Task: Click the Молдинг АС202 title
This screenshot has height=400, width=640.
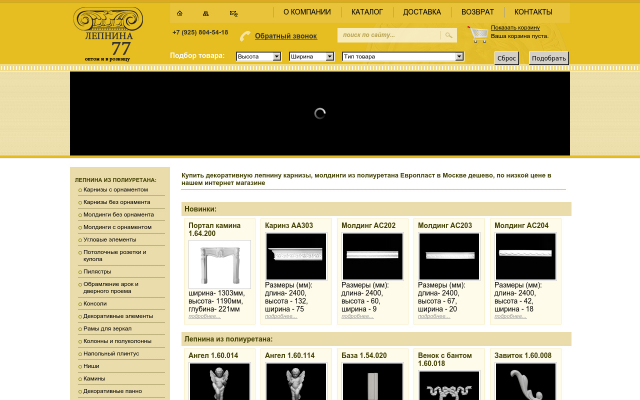Action: click(369, 226)
